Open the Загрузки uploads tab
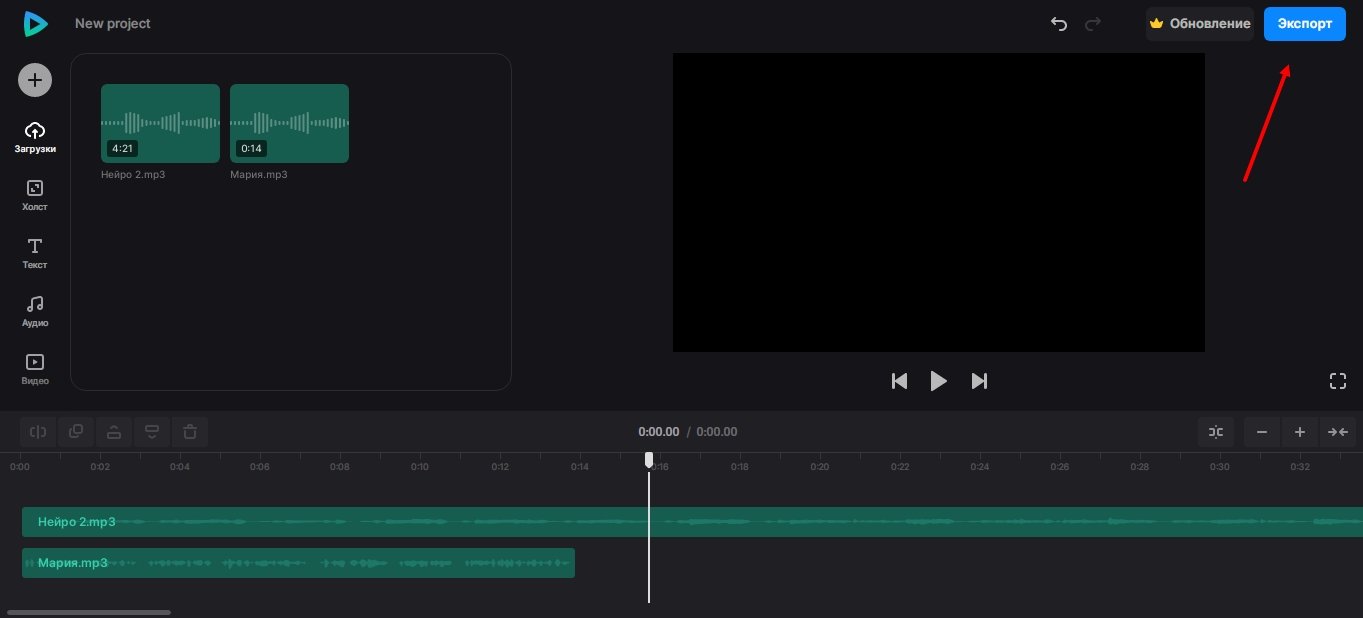 35,137
